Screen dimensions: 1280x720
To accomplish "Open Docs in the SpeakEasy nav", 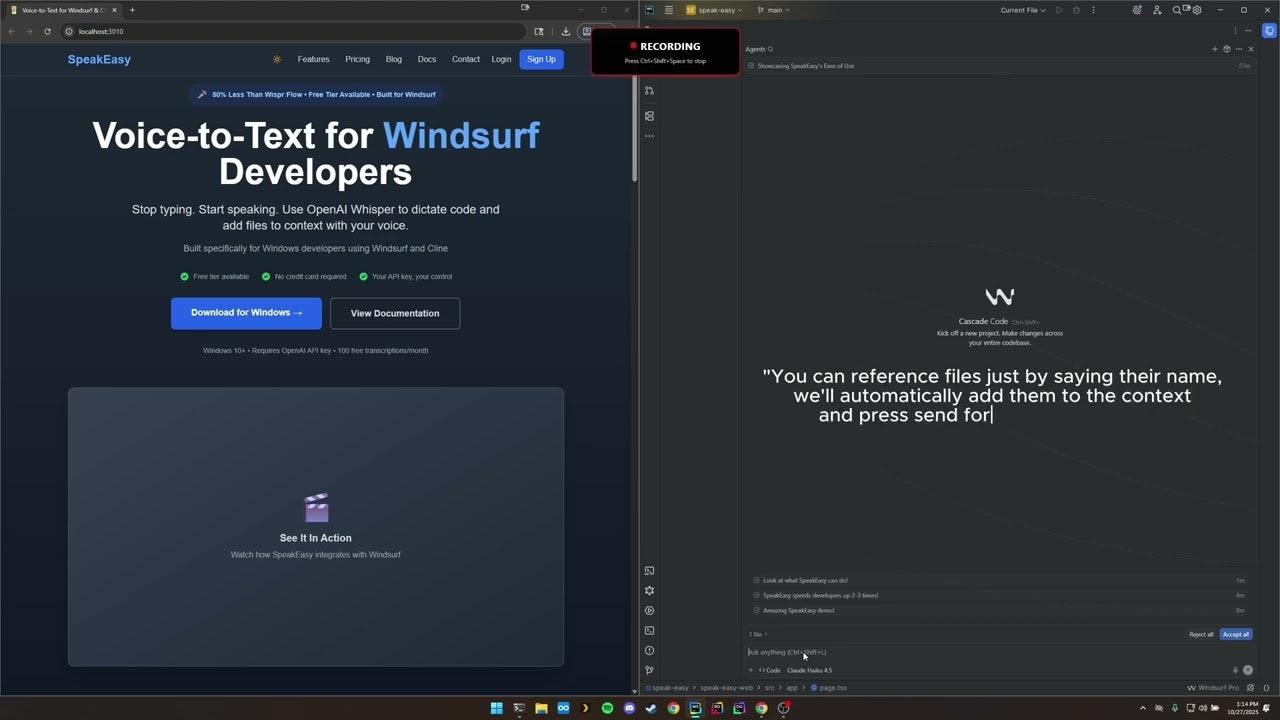I will (x=427, y=59).
